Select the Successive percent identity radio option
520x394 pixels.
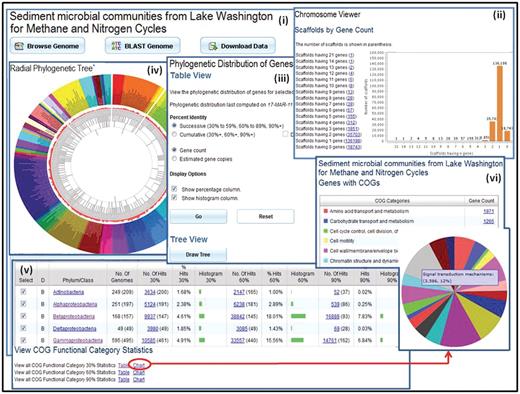pyautogui.click(x=174, y=126)
